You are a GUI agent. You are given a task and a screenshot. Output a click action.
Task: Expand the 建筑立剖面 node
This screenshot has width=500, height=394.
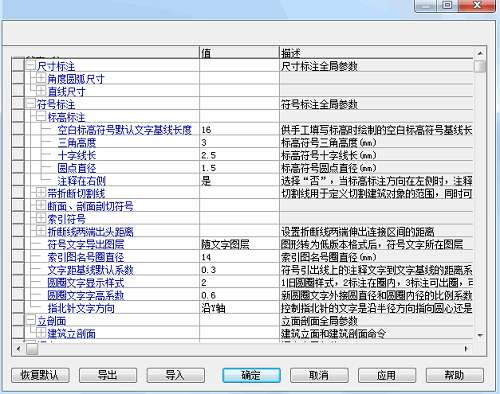coord(41,333)
